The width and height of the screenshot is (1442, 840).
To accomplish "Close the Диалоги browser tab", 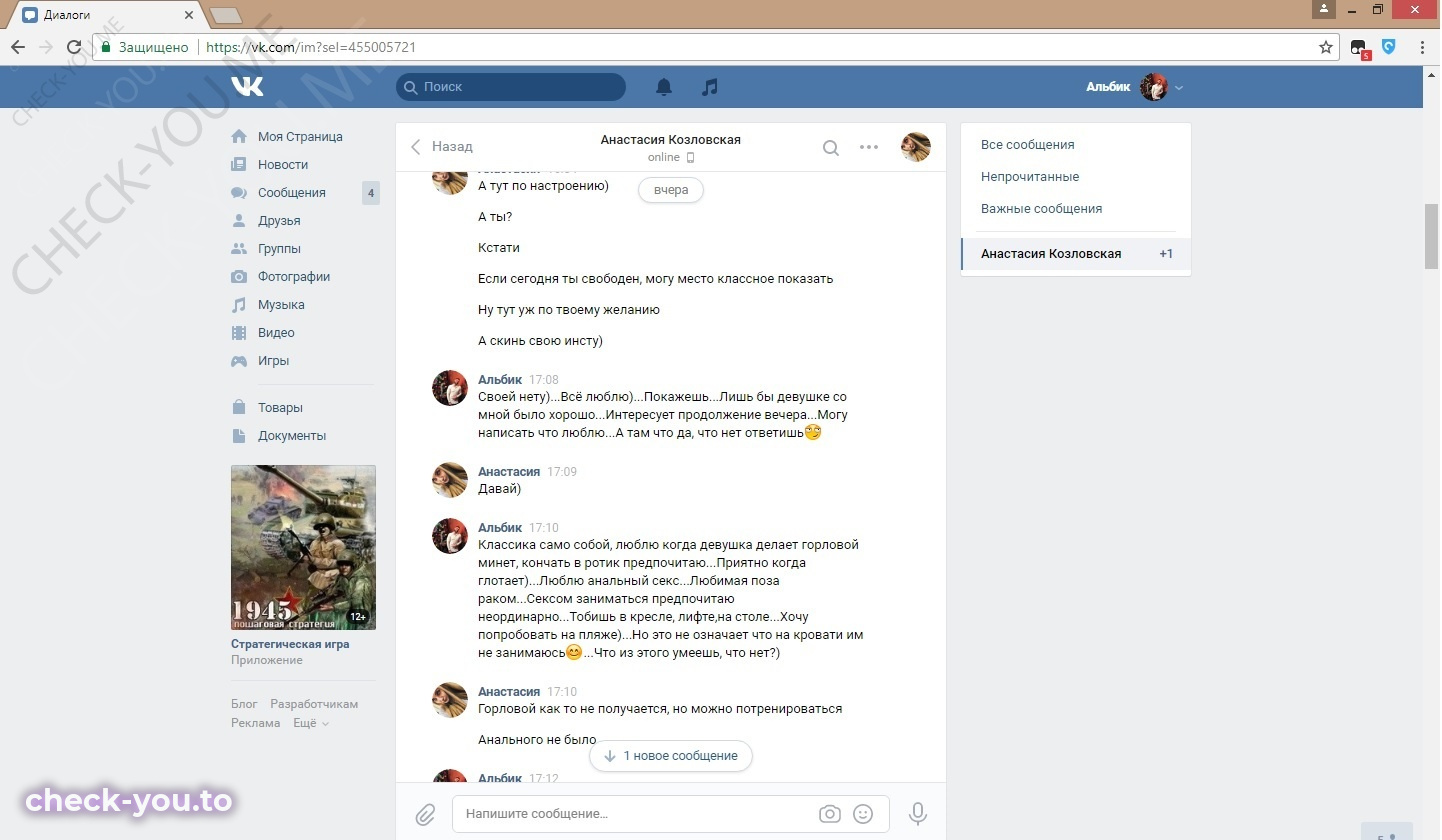I will coord(190,15).
